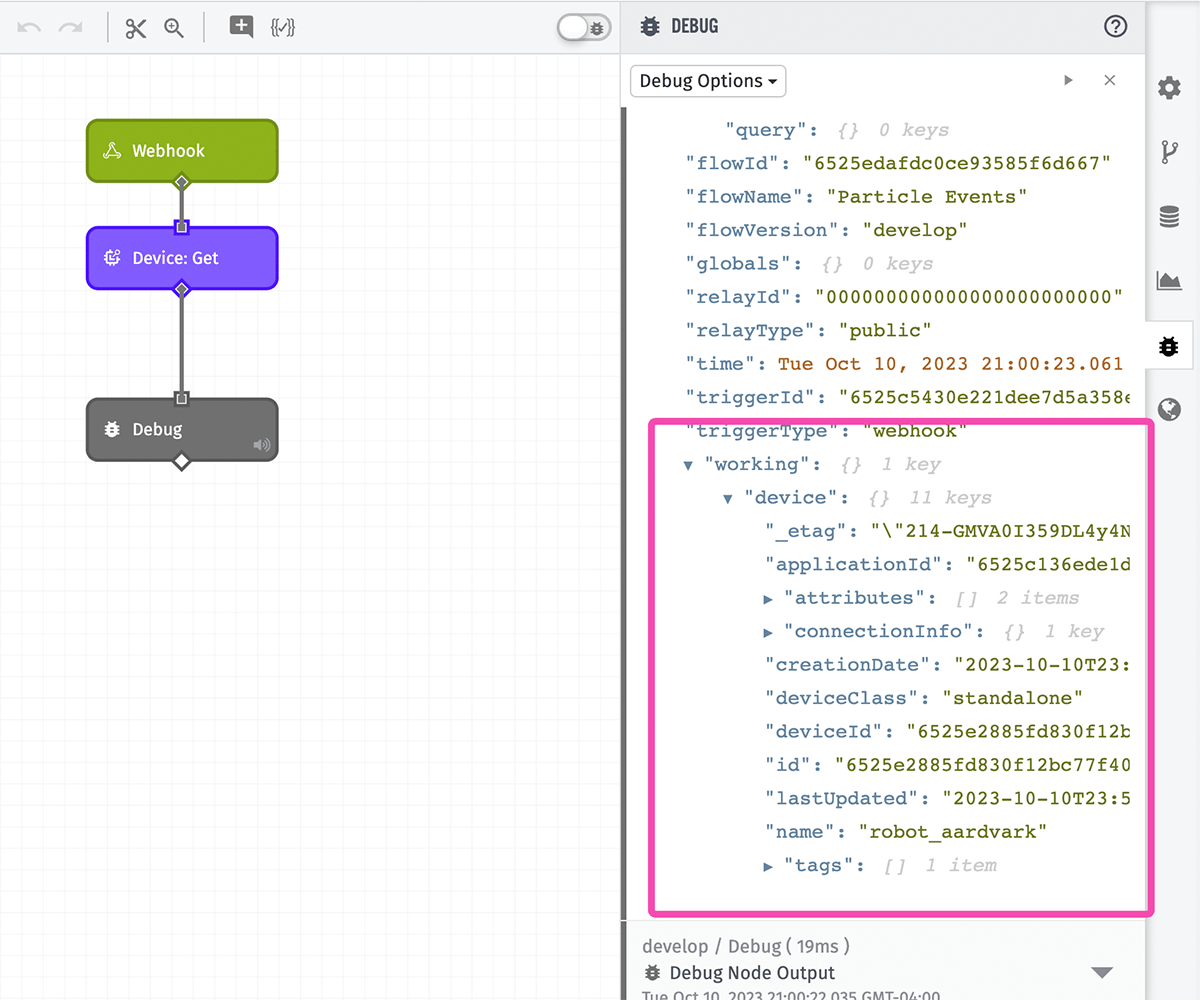Expand the "attributes" array
The width and height of the screenshot is (1200, 1000).
click(768, 599)
